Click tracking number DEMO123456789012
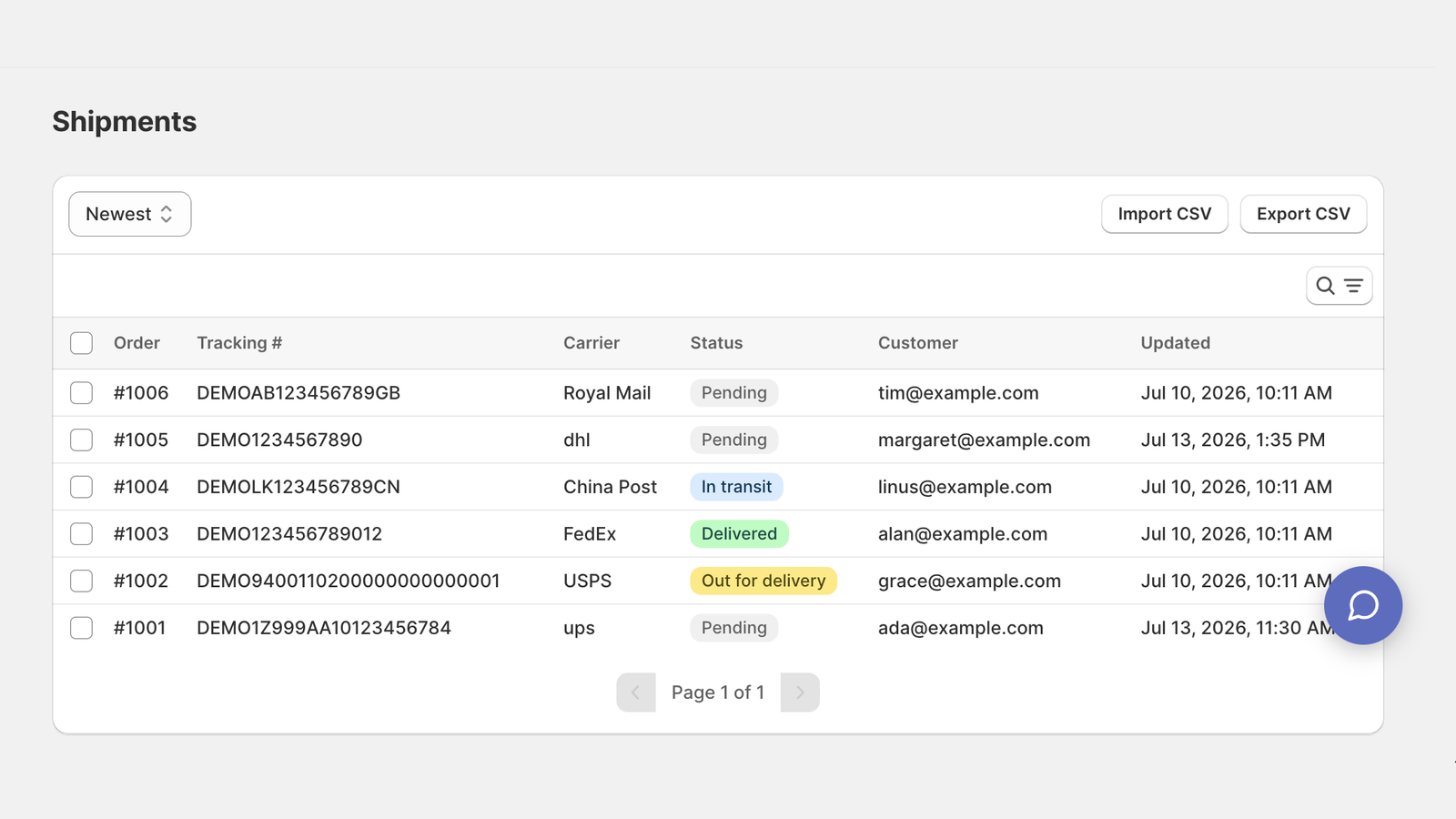Screen dimensions: 1456x819 [x=289, y=534]
